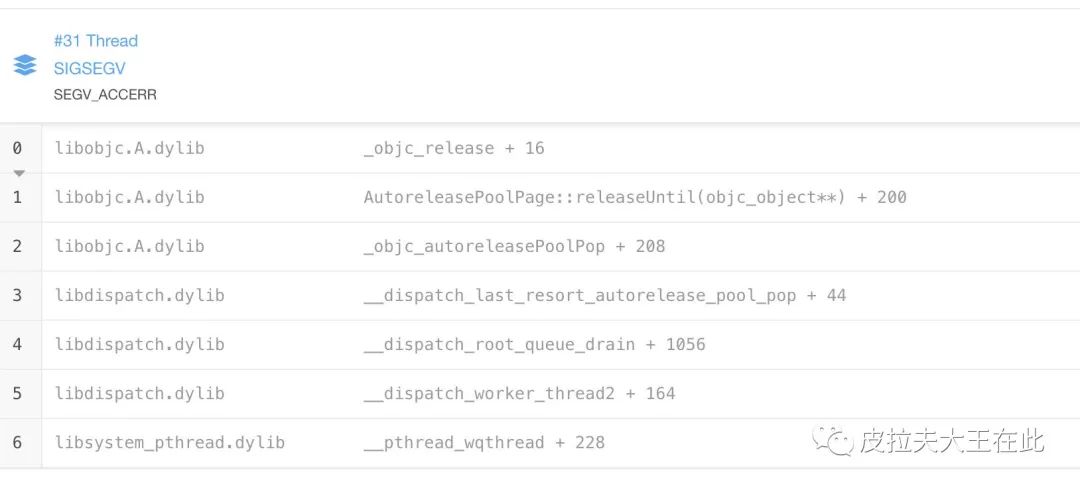Image resolution: width=1080 pixels, height=488 pixels.
Task: Click the libsystem_pthread.dylib library name
Action: click(x=170, y=443)
